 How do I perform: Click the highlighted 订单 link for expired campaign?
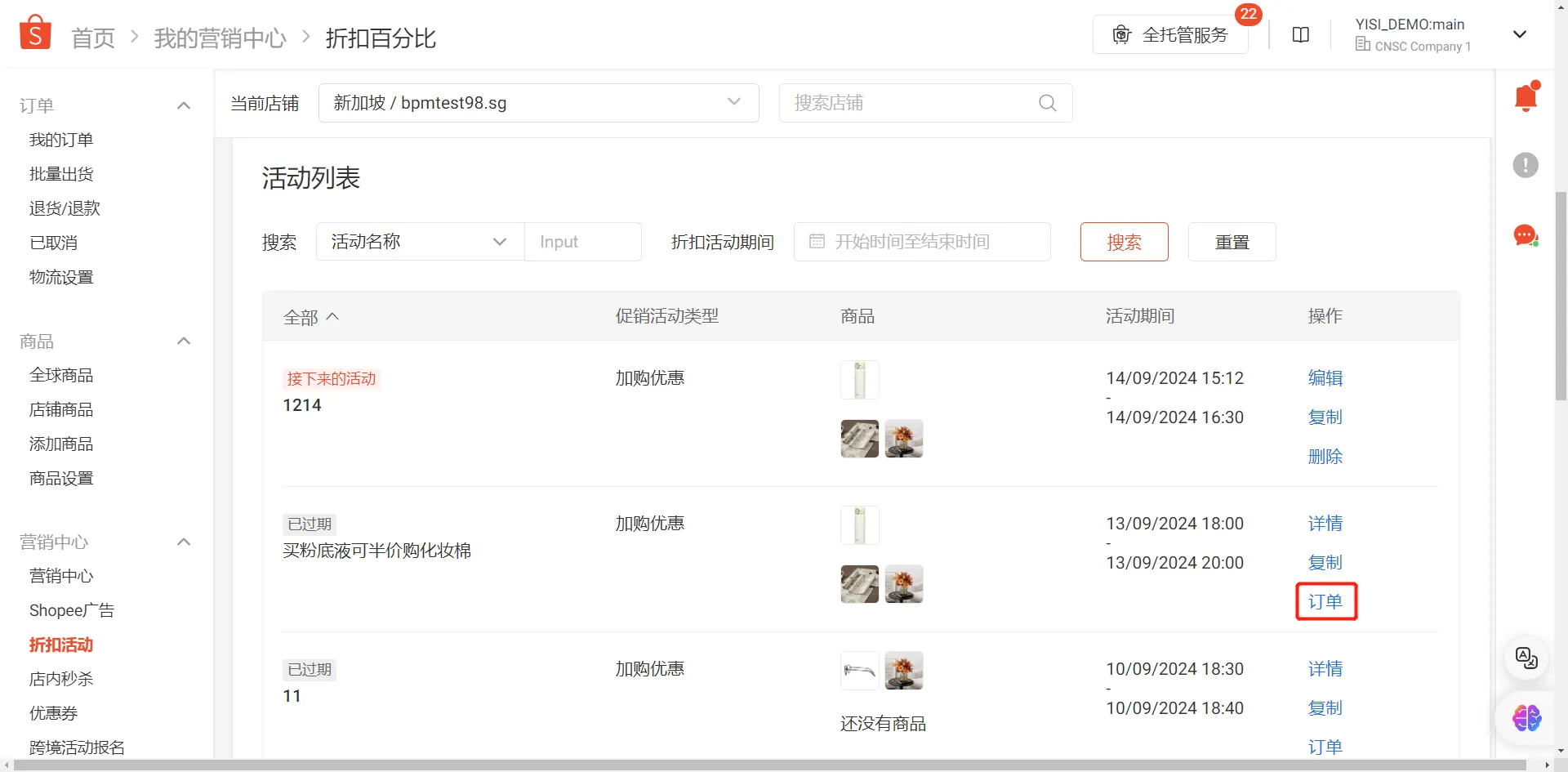pyautogui.click(x=1325, y=601)
